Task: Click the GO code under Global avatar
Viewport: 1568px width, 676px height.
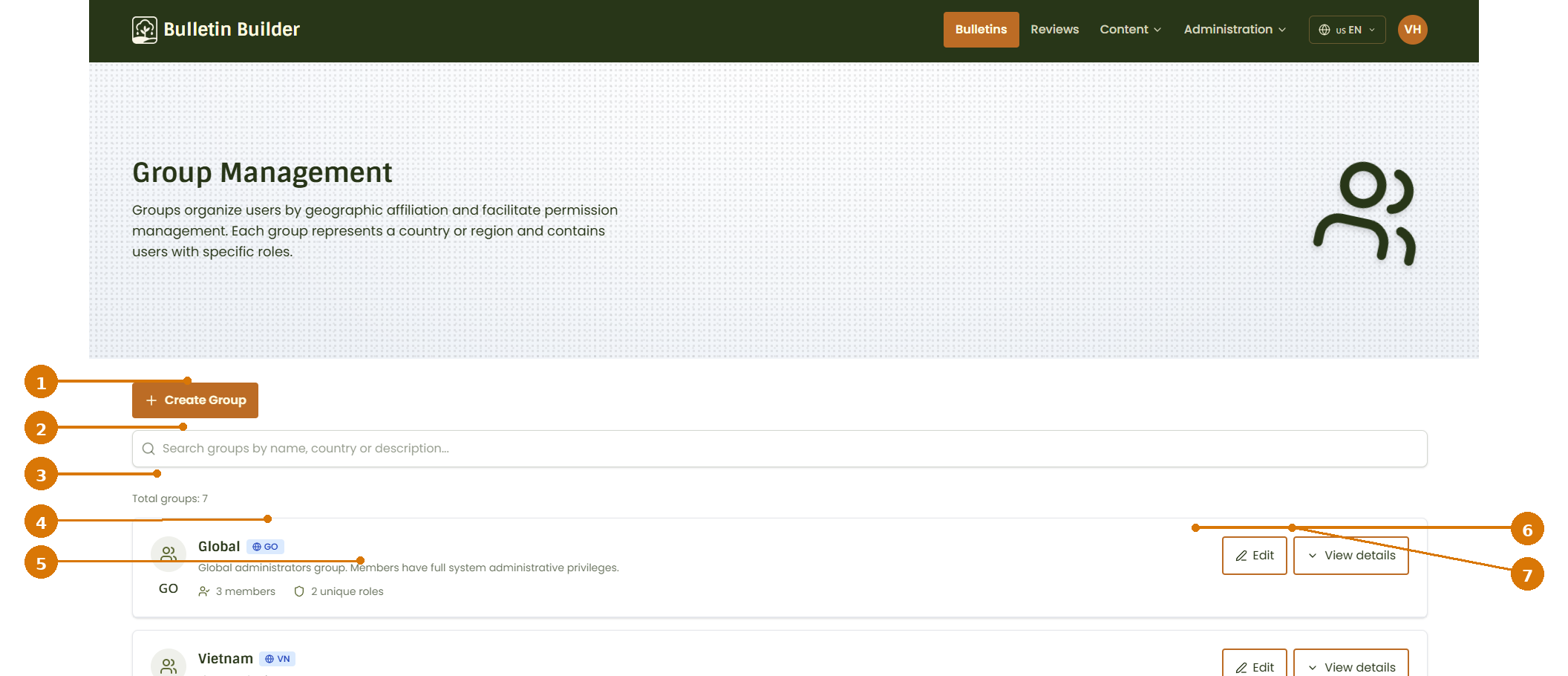Action: coord(169,589)
